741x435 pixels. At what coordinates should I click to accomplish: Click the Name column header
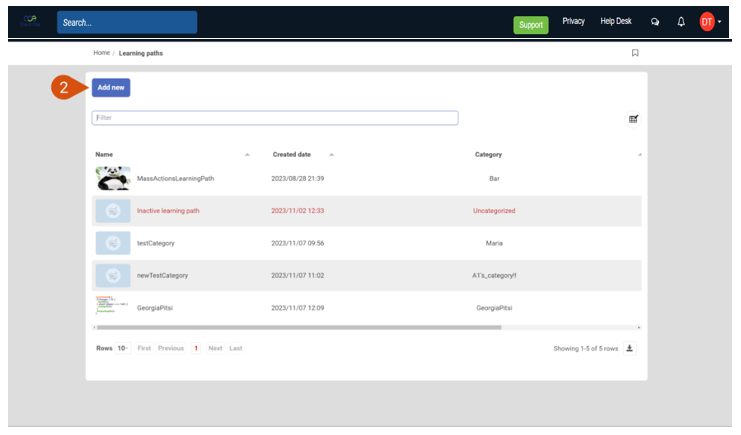click(104, 155)
